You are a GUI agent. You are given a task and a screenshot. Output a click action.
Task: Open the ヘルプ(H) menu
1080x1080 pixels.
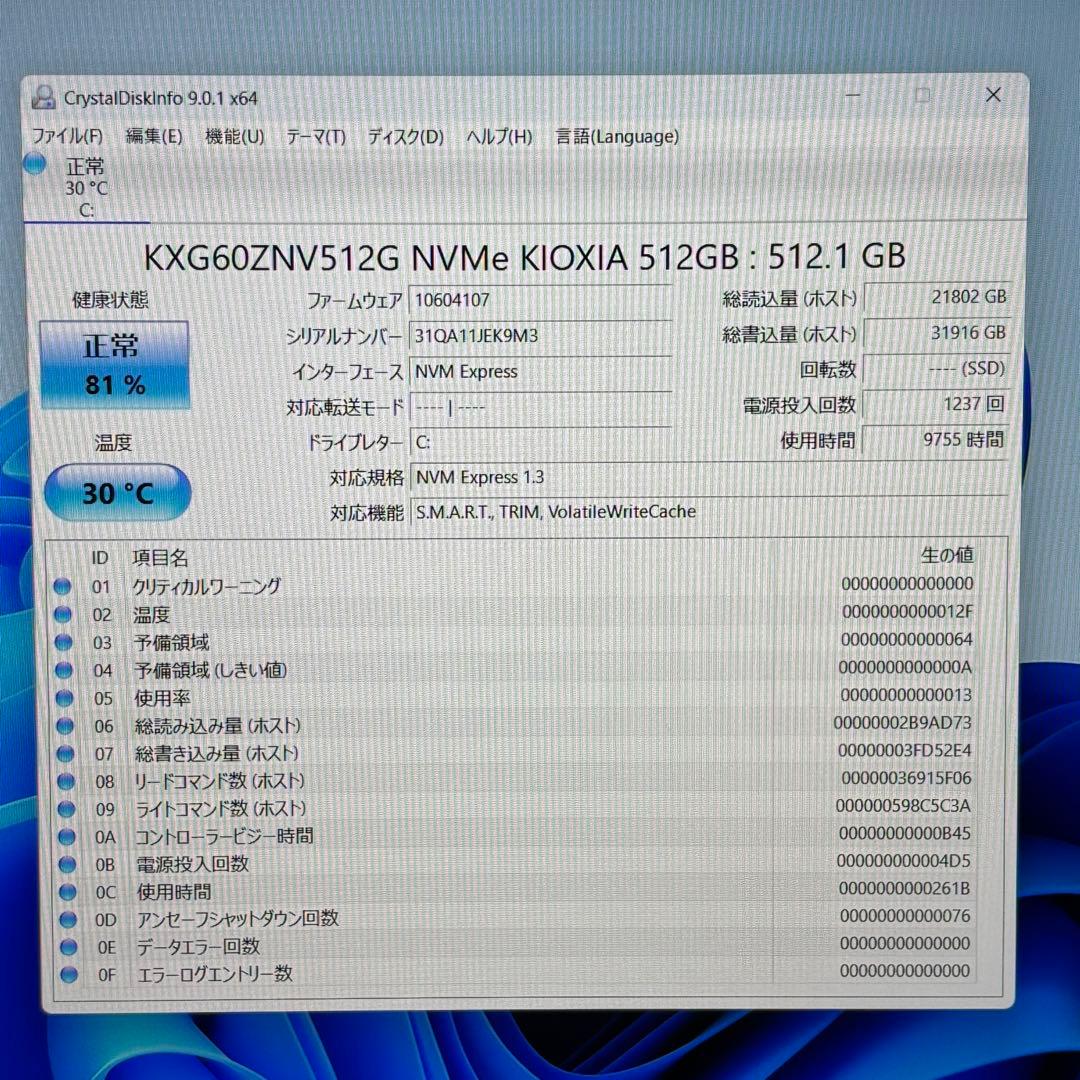(x=499, y=136)
